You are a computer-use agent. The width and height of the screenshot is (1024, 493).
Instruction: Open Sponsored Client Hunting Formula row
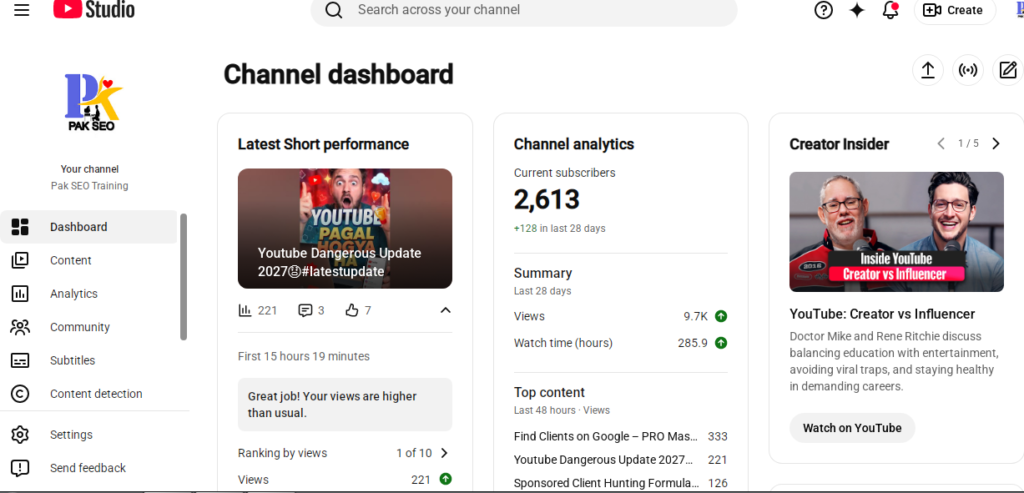point(620,483)
